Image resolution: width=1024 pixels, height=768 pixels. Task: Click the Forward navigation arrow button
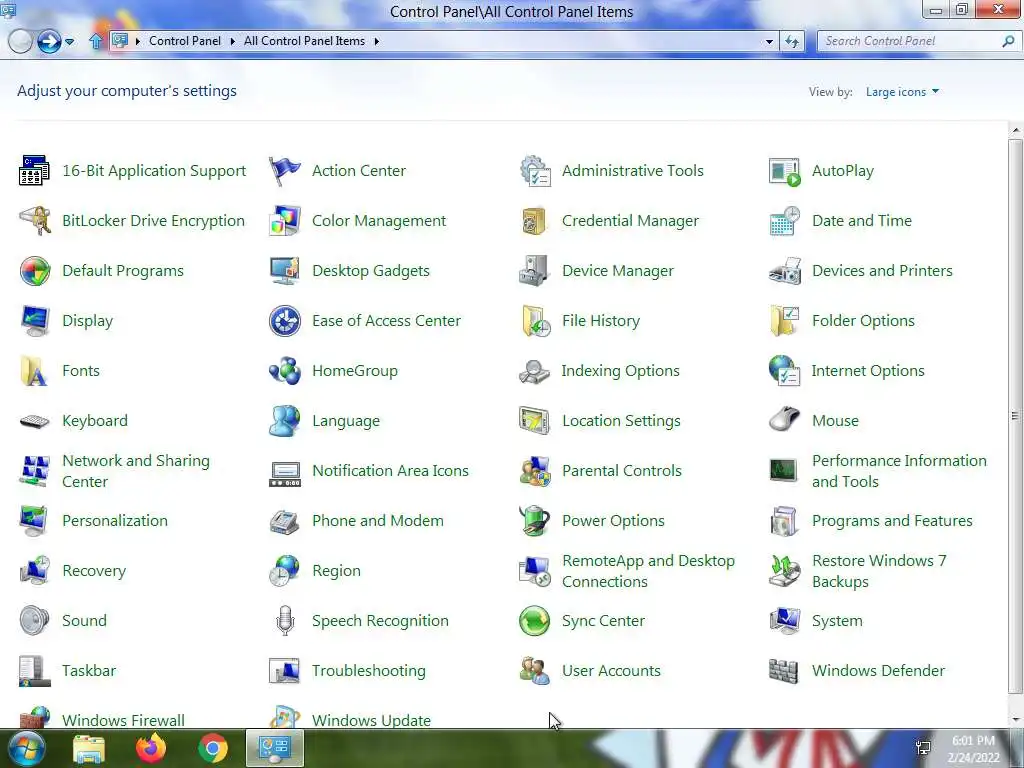49,41
